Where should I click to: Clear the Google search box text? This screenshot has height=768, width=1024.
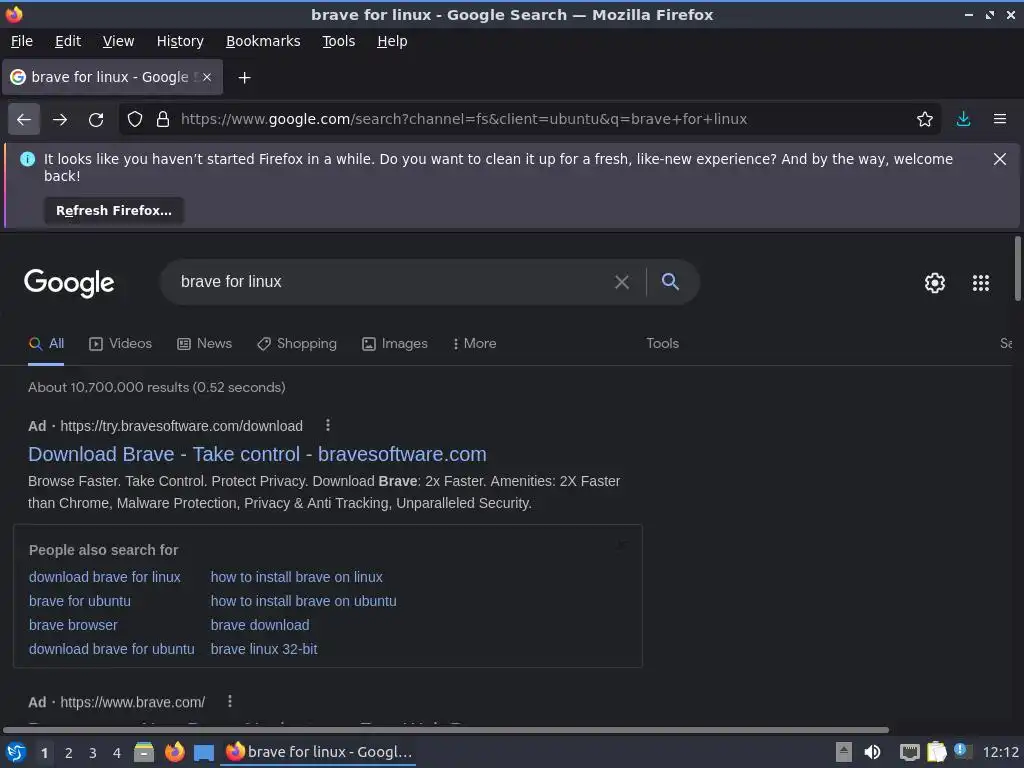pos(622,282)
